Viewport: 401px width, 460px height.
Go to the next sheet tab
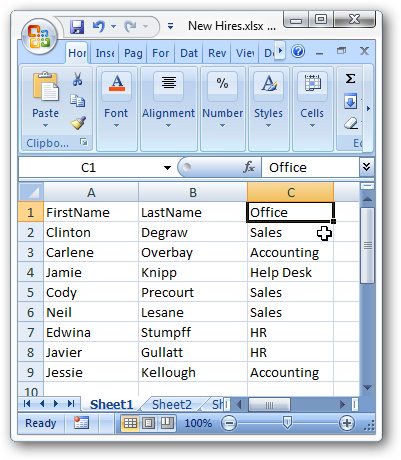[56, 404]
